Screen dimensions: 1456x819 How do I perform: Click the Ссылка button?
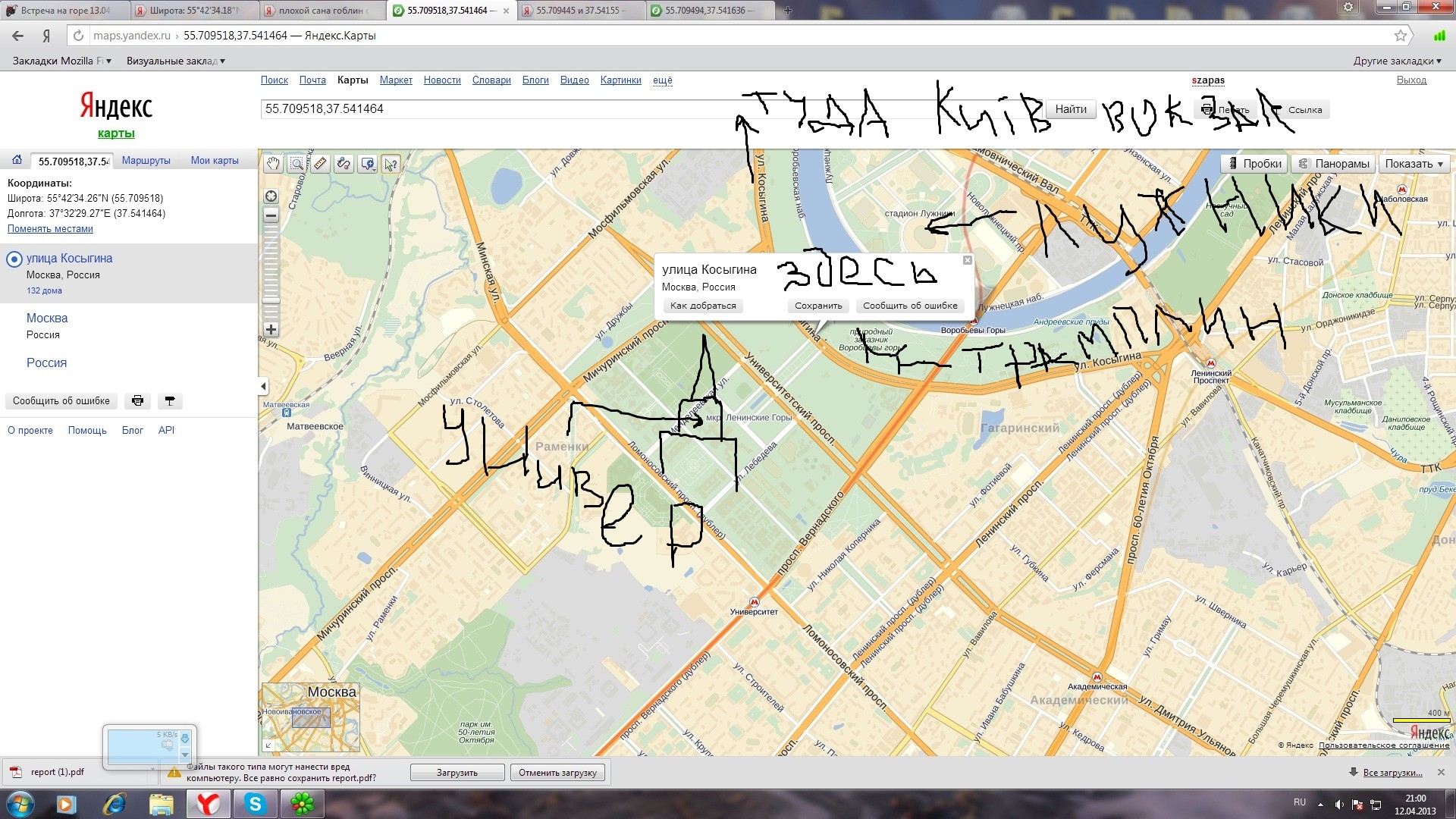click(1299, 110)
